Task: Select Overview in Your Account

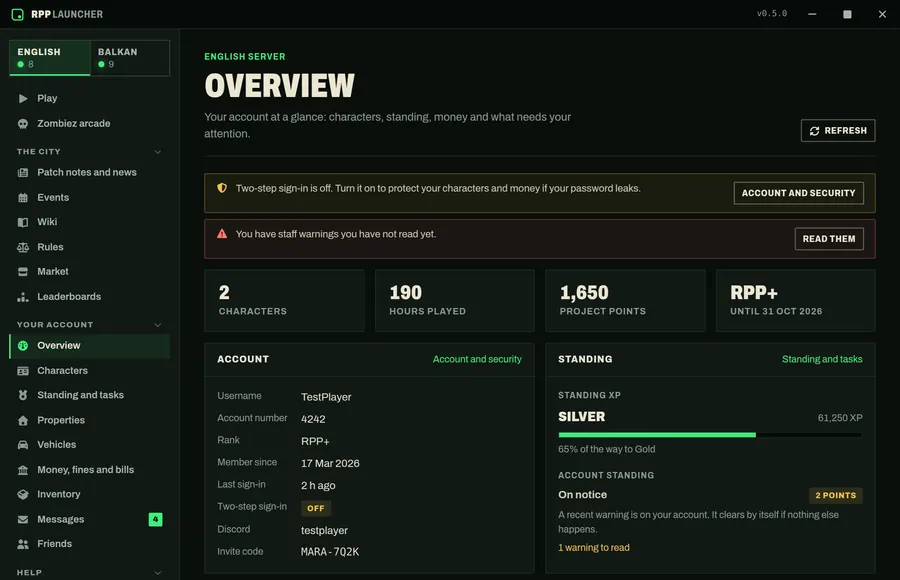Action: (90, 346)
